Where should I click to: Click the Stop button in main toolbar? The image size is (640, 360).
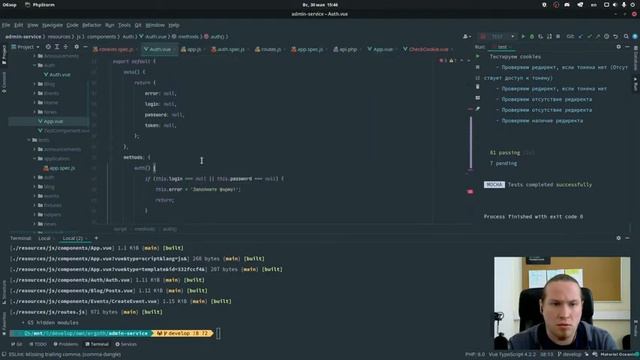558,36
